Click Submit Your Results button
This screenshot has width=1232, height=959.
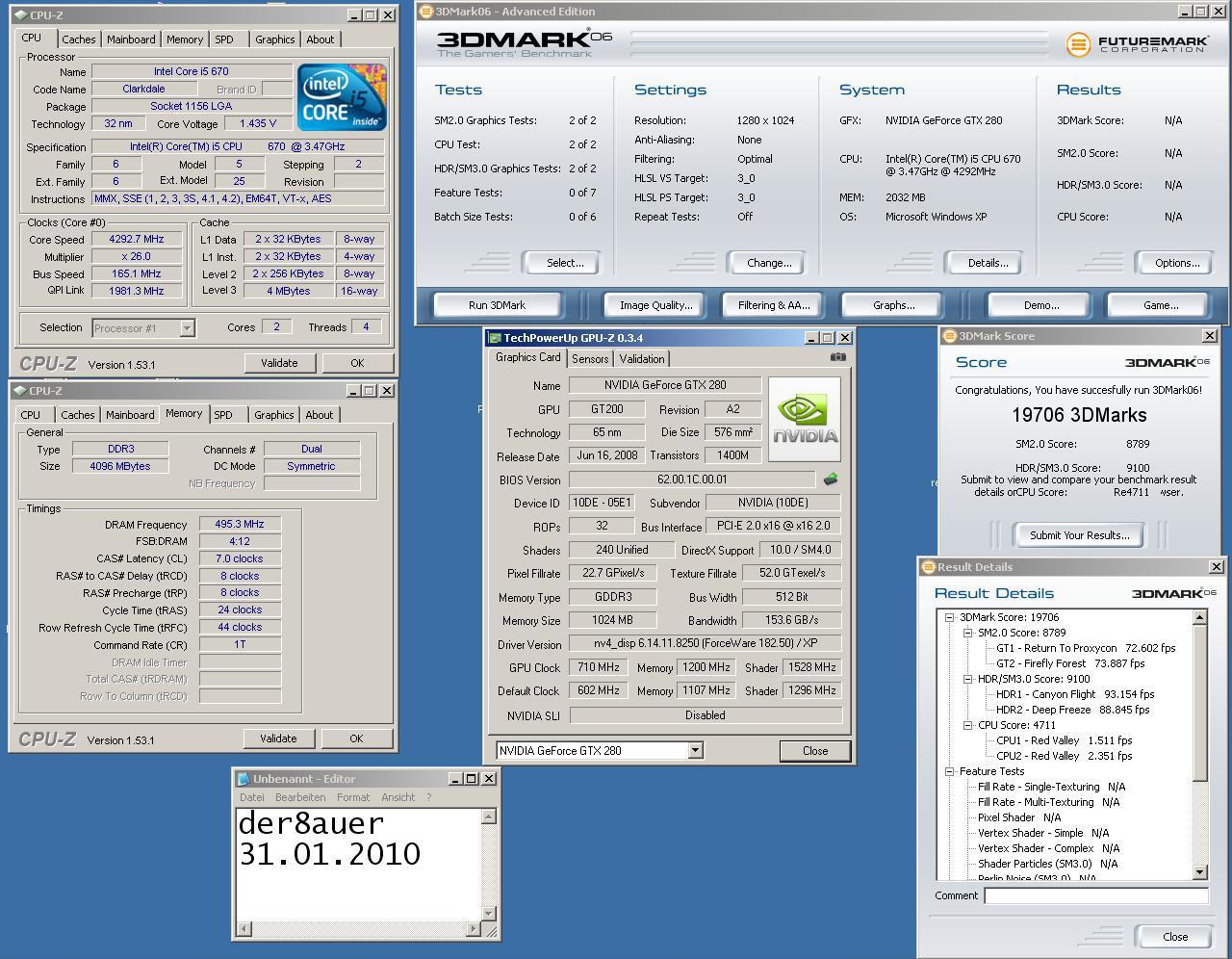1079,535
